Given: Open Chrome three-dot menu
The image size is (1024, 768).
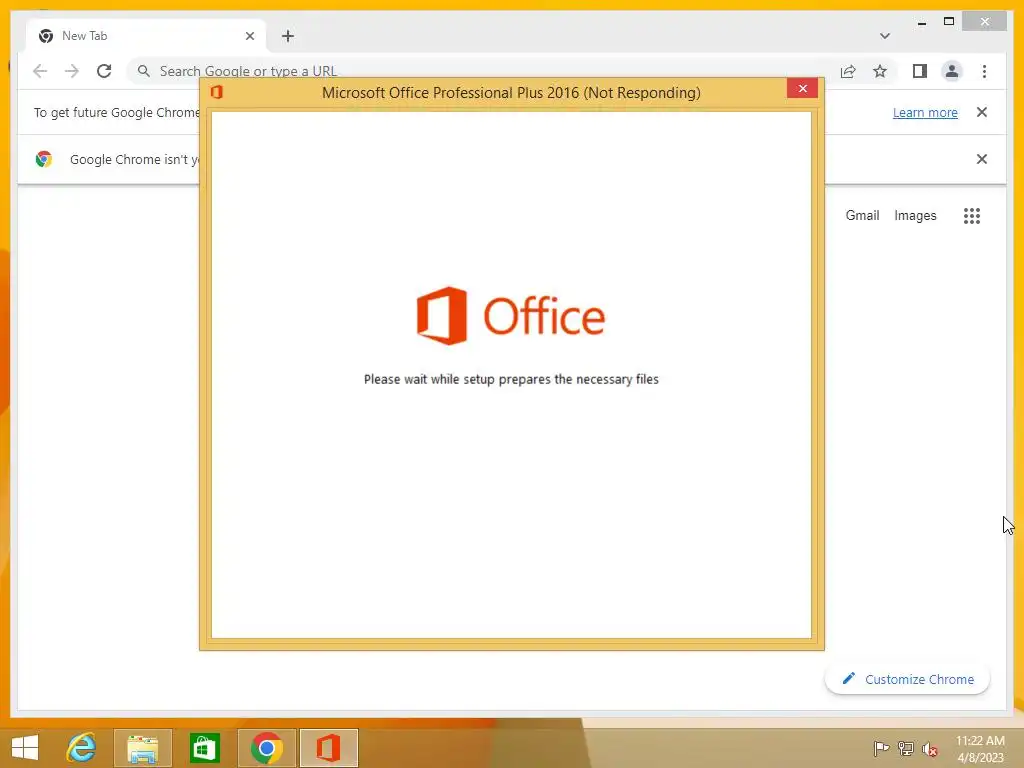Looking at the screenshot, I should pyautogui.click(x=984, y=71).
